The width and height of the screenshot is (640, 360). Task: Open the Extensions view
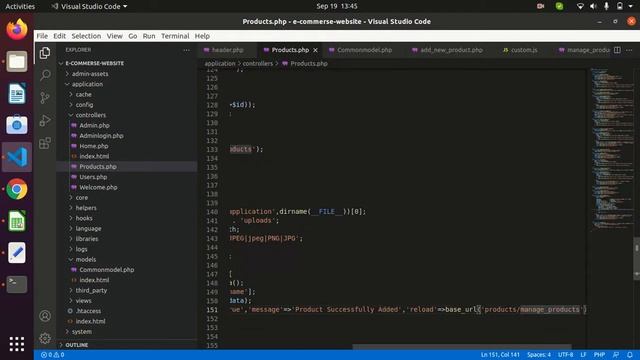pos(45,143)
